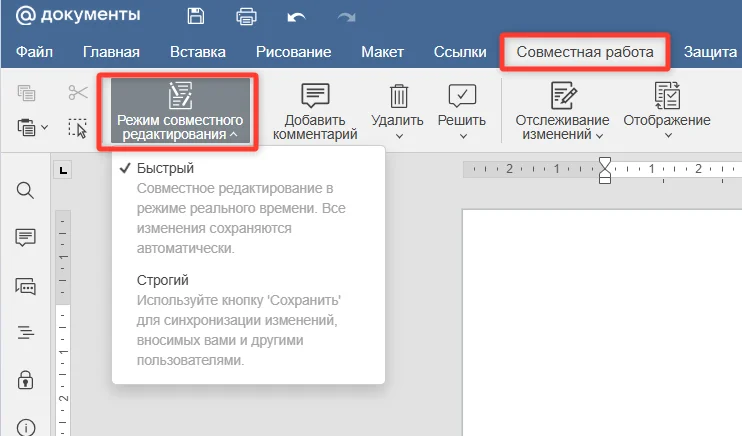Click the Display mode icon
This screenshot has height=436, width=742.
pos(667,96)
